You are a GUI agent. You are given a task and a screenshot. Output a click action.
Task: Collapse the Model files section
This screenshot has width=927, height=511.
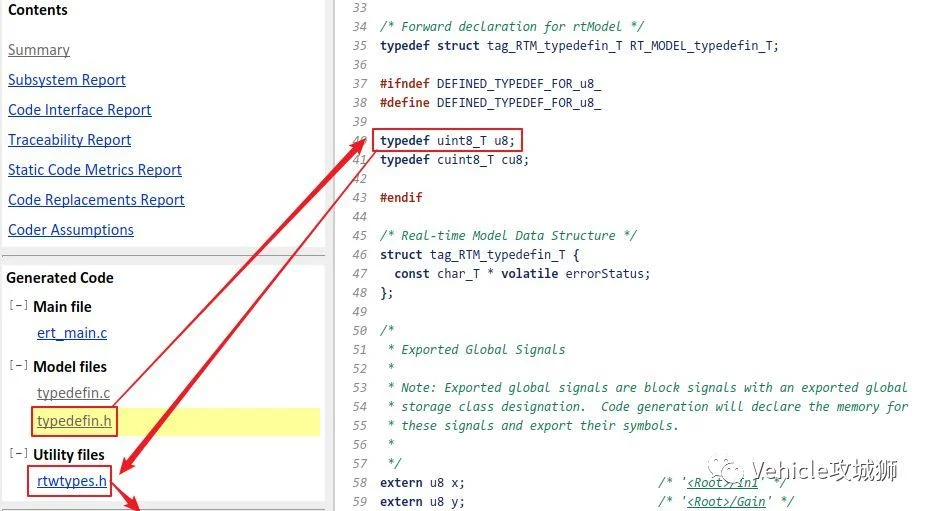[18, 365]
